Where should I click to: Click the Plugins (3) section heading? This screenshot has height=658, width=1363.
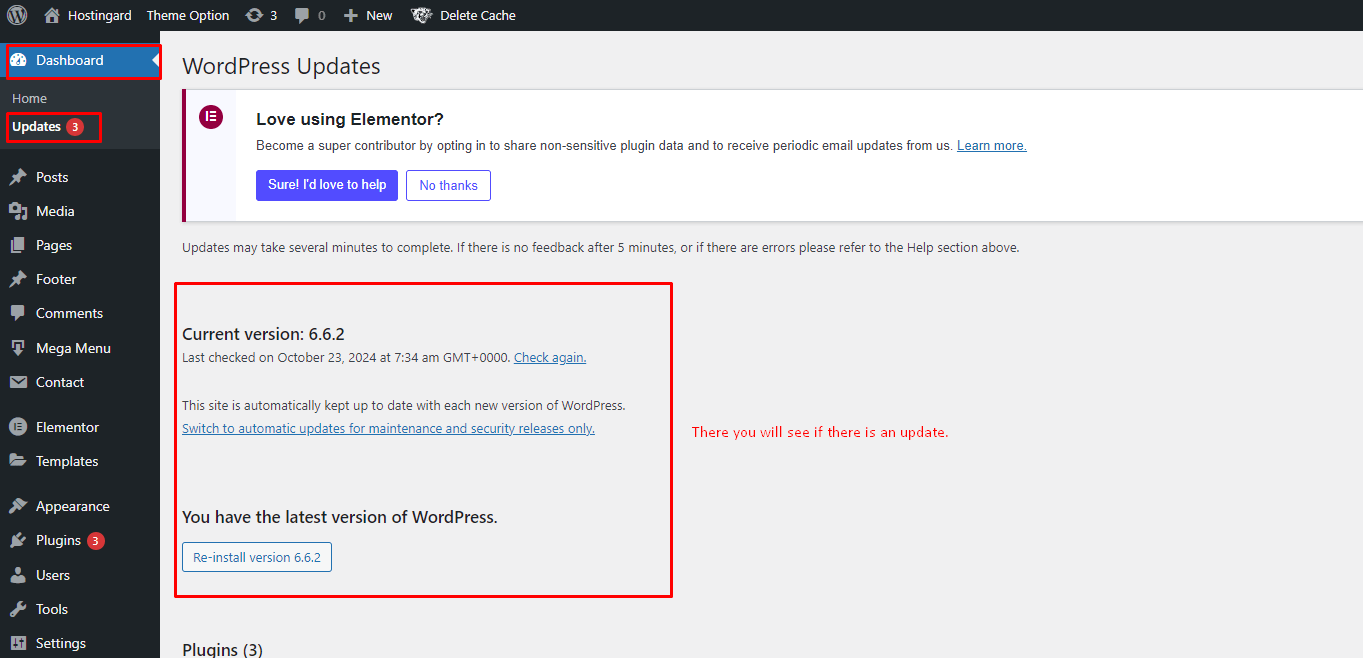pyautogui.click(x=222, y=649)
